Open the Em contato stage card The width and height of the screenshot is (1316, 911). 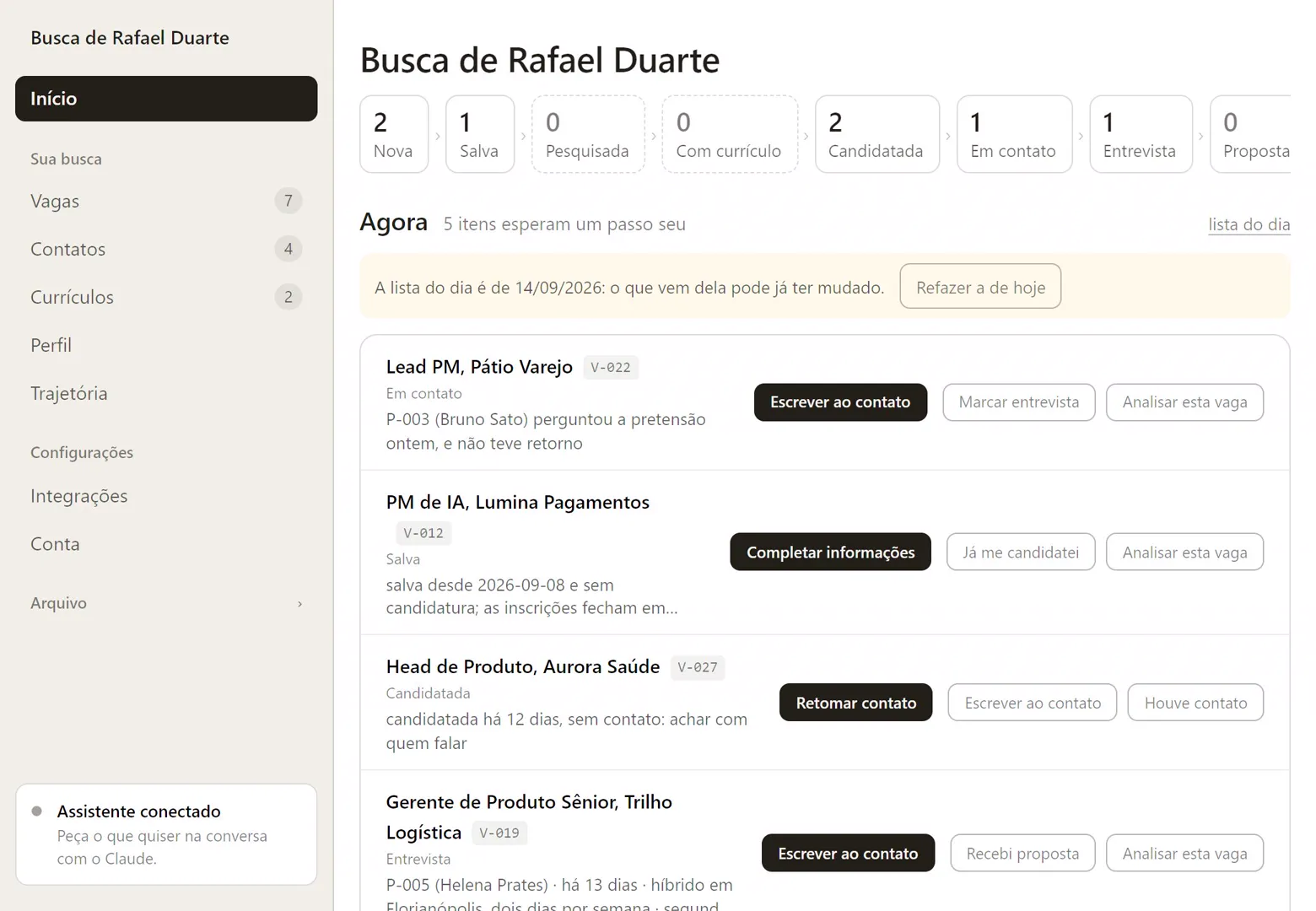click(1015, 134)
